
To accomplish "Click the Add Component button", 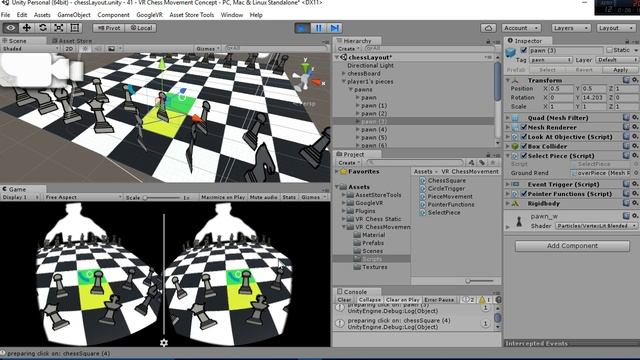I will tap(572, 246).
